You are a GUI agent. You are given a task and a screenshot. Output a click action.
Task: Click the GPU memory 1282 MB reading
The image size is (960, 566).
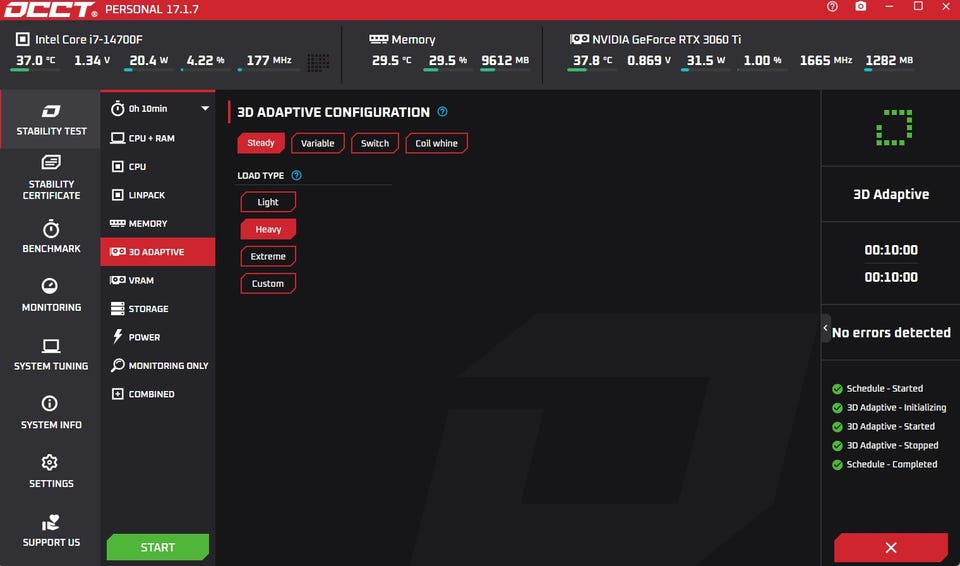(889, 61)
